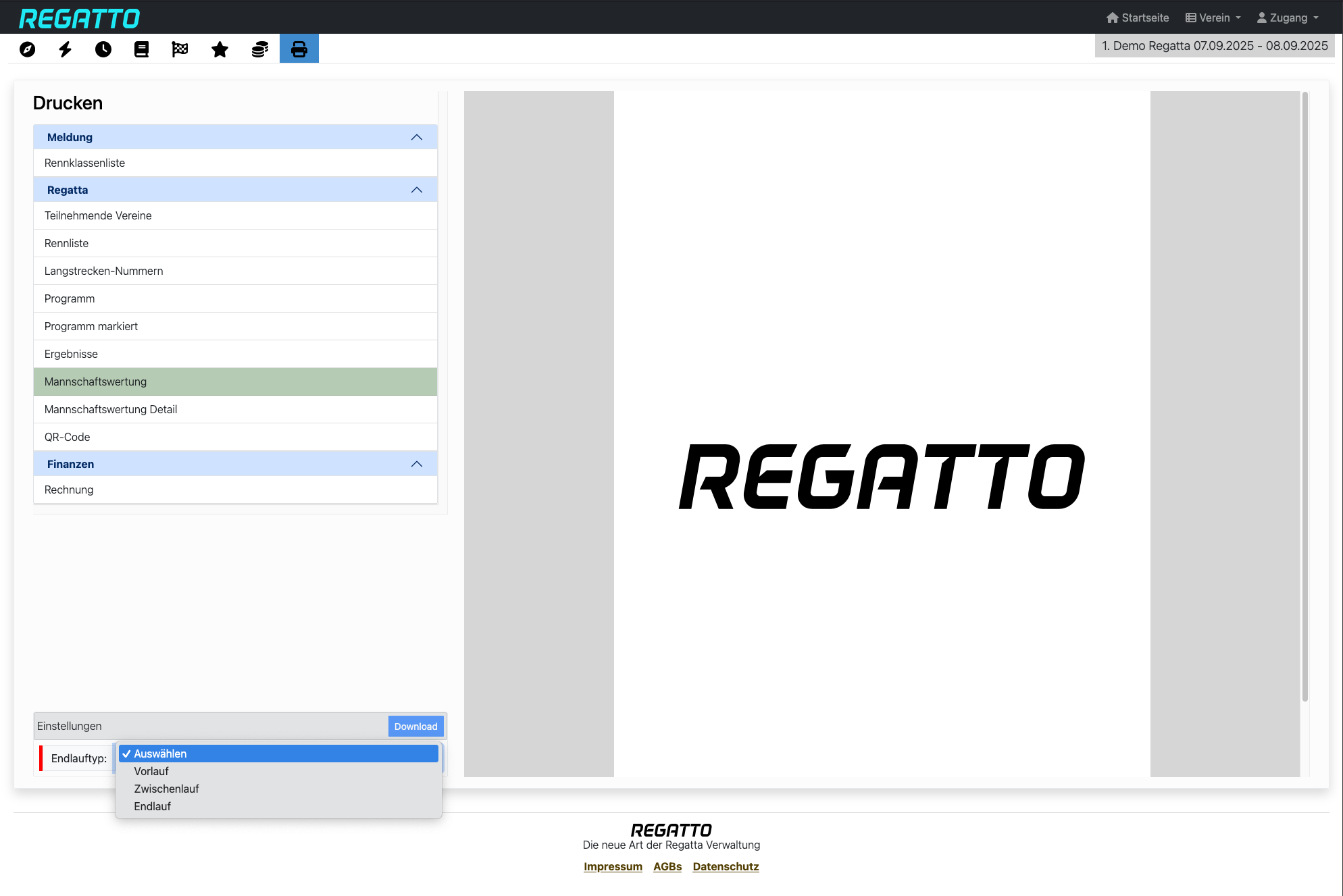Click the Finanzen section header
The height and width of the screenshot is (896, 1343).
click(x=235, y=464)
